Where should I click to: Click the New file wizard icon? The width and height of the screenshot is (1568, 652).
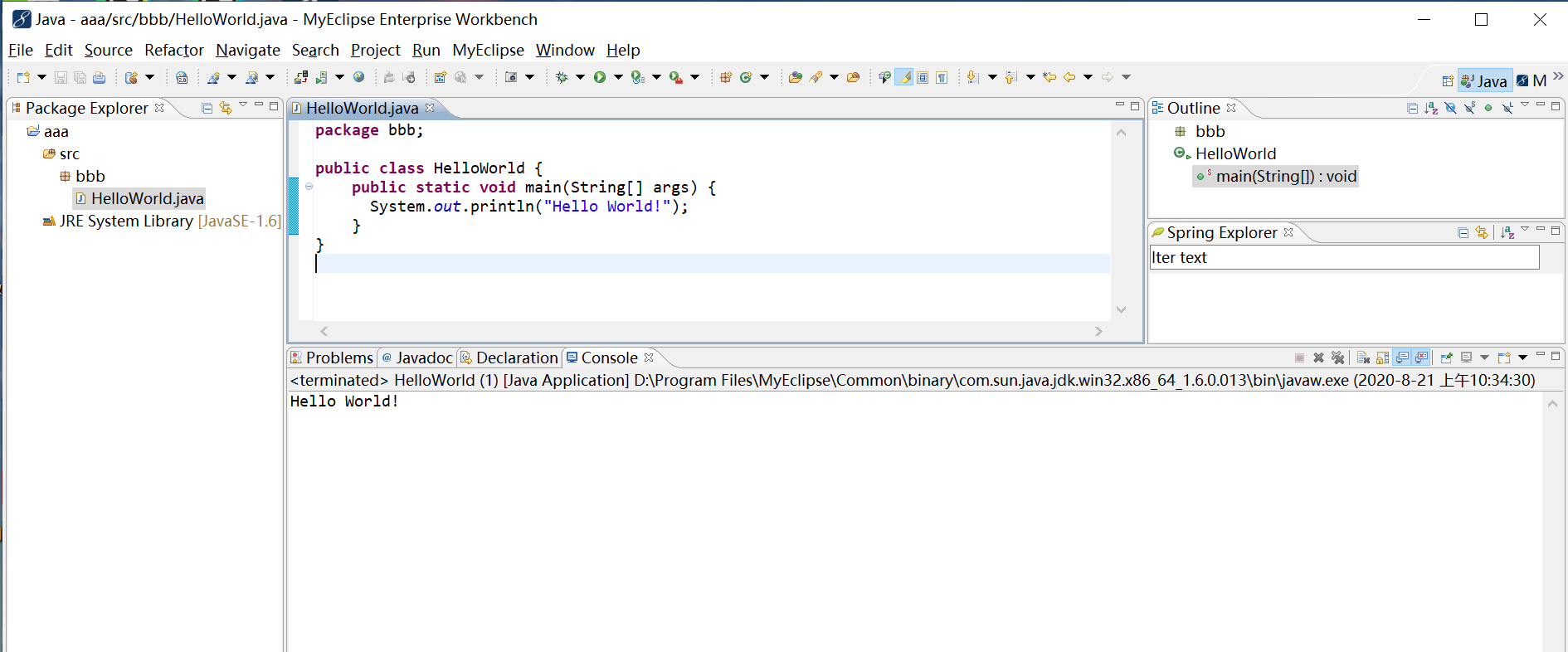point(23,77)
